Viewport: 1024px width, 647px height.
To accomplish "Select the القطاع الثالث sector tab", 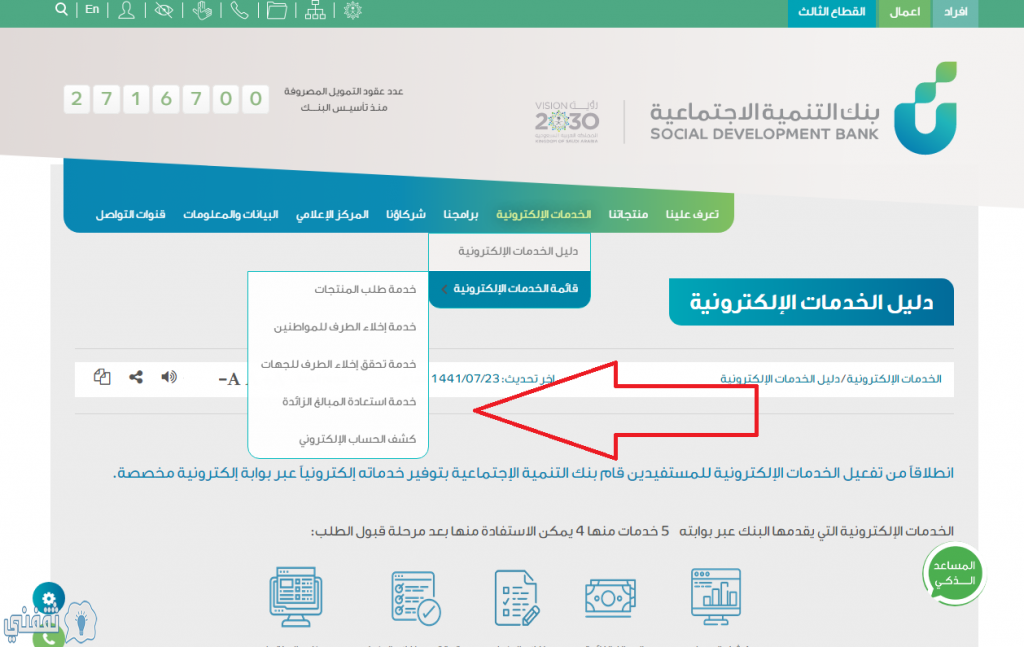I will point(831,12).
